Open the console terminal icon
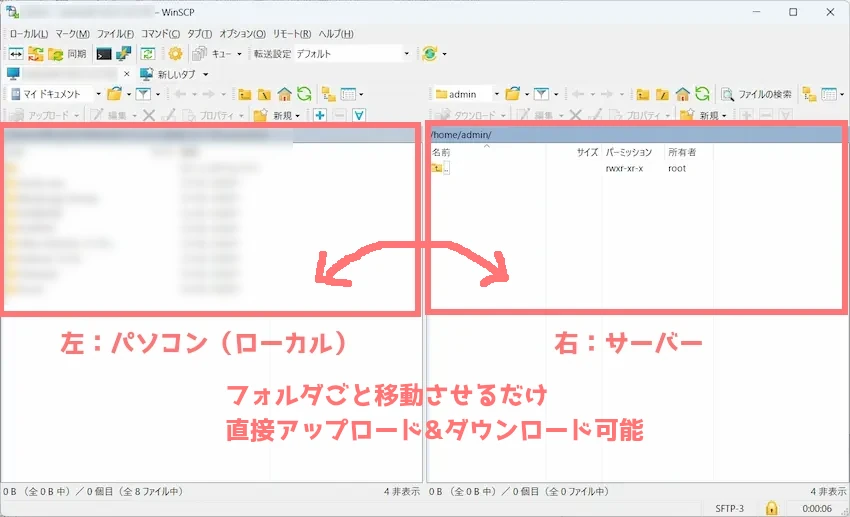850x517 pixels. click(104, 54)
